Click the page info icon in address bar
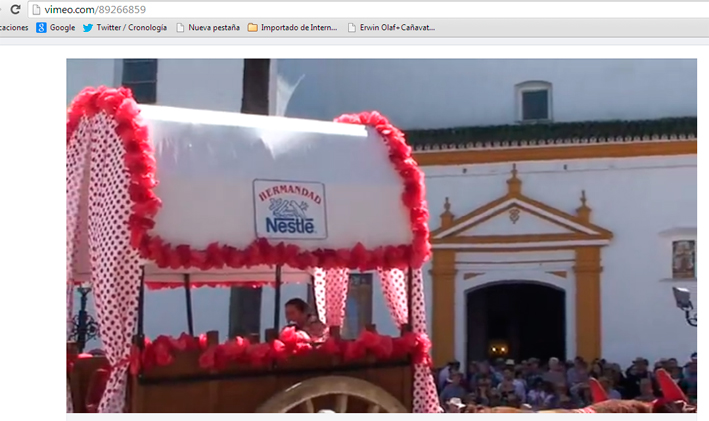This screenshot has width=709, height=421. tap(37, 9)
